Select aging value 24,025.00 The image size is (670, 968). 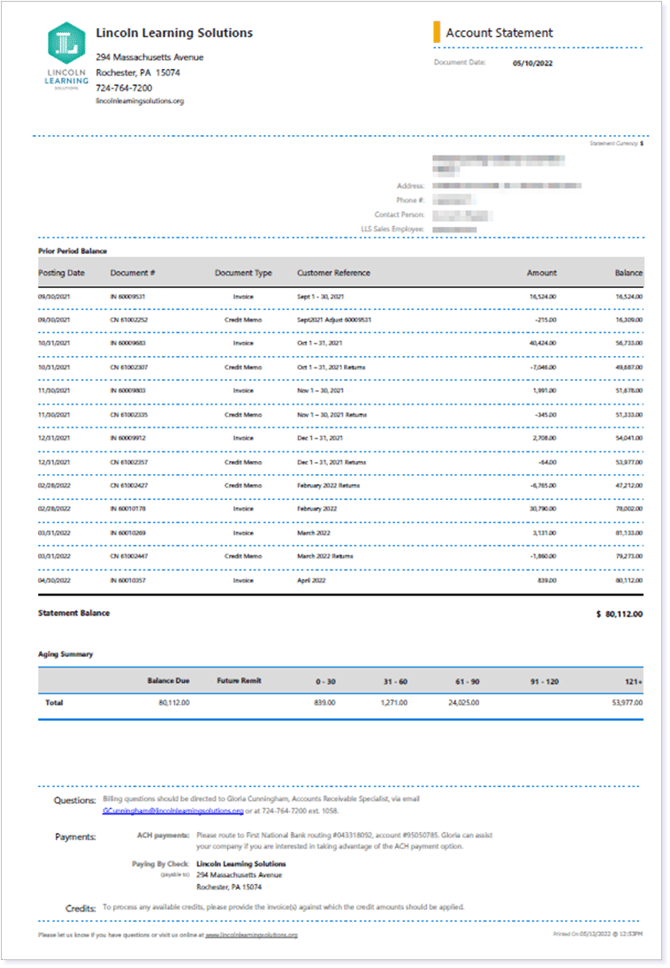464,703
